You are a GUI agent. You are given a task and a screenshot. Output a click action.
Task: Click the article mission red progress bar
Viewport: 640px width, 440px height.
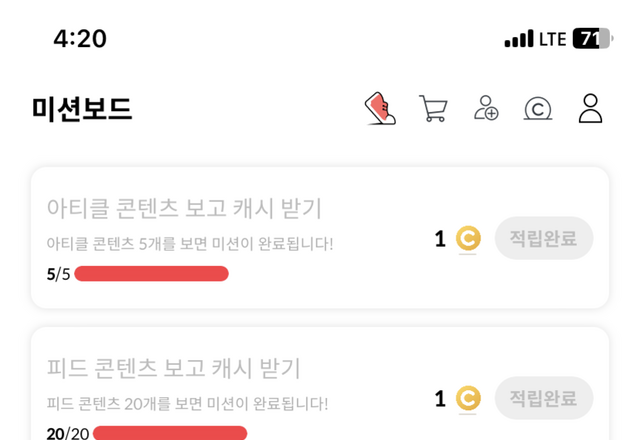pos(151,274)
